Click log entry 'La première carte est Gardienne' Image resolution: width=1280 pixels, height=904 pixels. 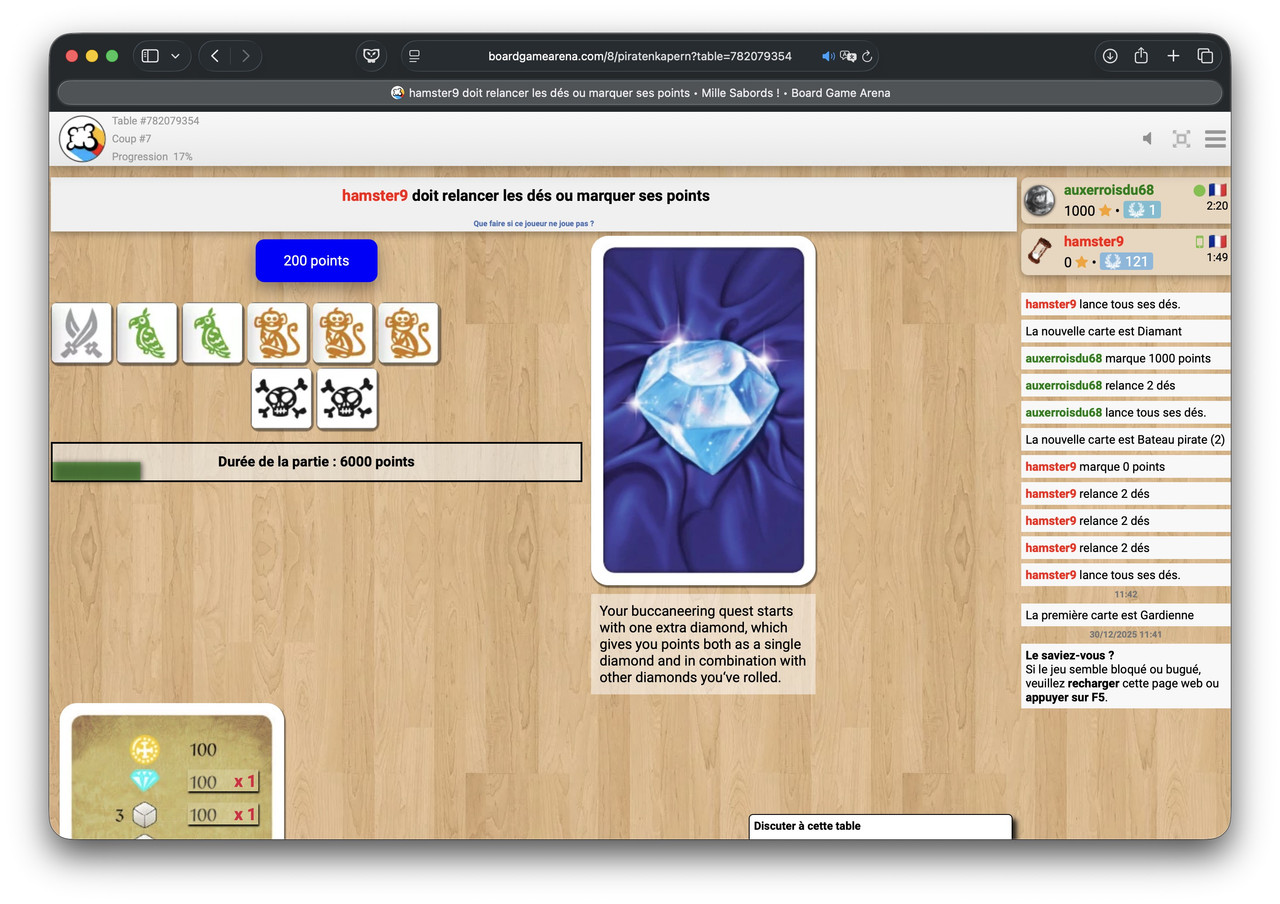pos(1125,615)
